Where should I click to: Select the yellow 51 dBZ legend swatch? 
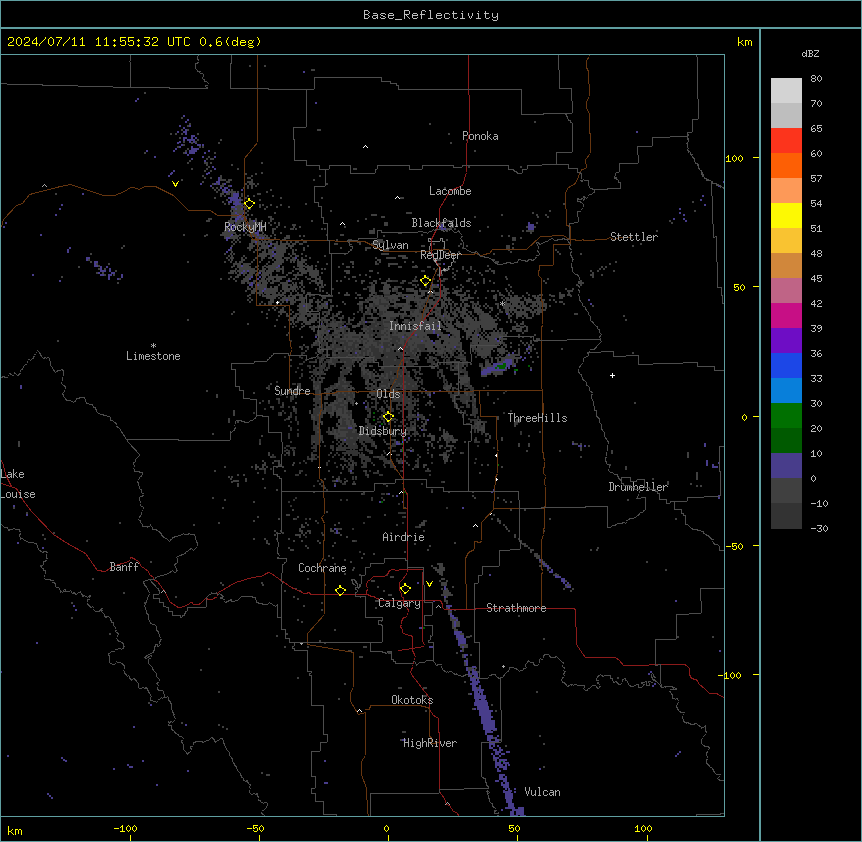(786, 215)
